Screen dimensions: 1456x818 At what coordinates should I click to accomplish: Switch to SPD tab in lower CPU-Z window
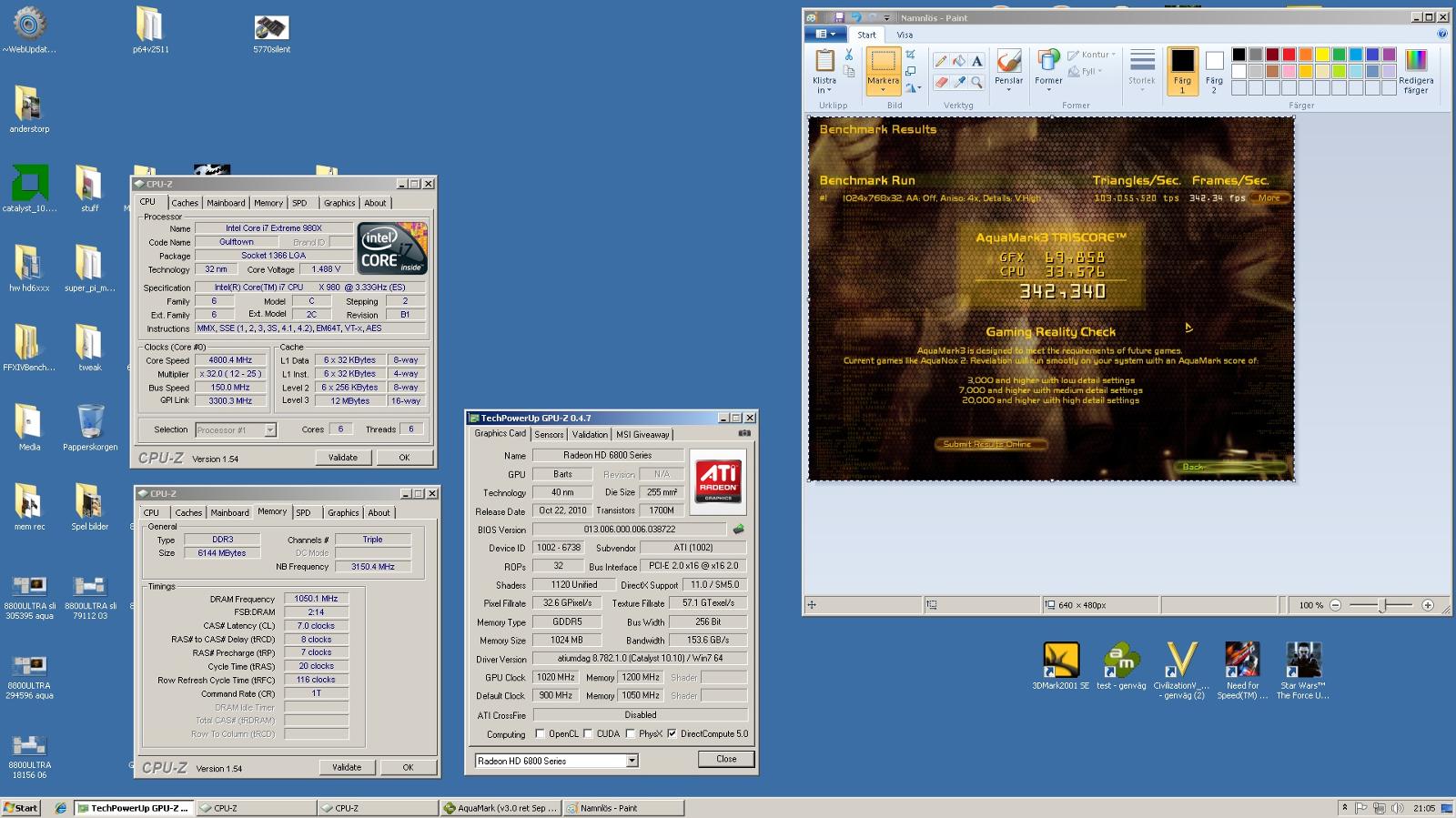click(x=303, y=513)
